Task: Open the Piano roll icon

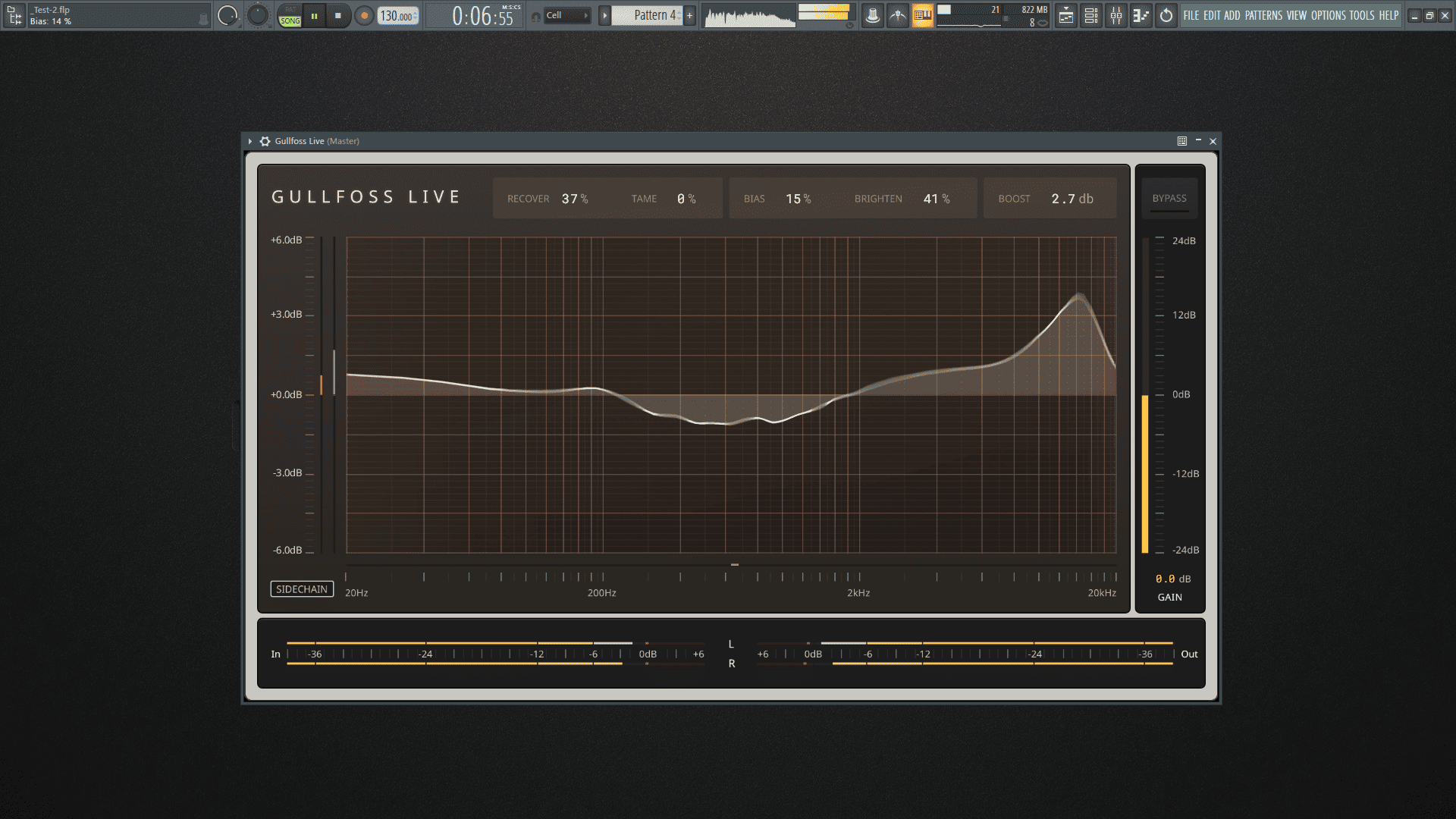Action: click(x=1141, y=15)
